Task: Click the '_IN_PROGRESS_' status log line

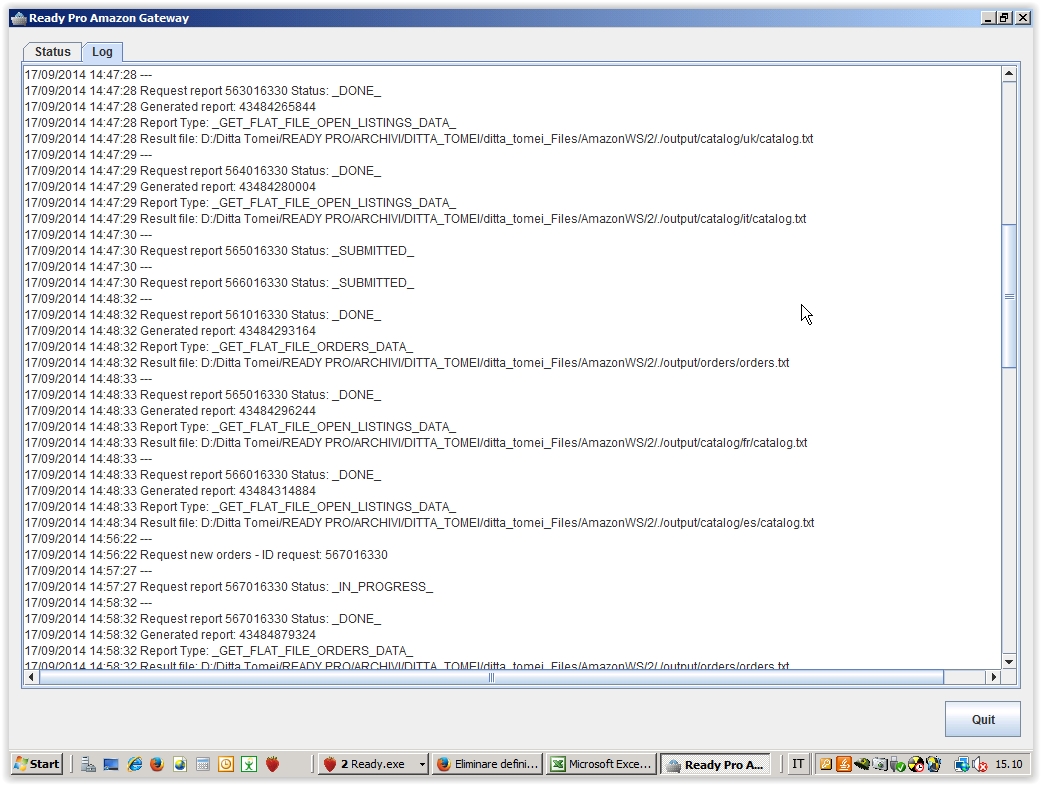Action: tap(229, 586)
